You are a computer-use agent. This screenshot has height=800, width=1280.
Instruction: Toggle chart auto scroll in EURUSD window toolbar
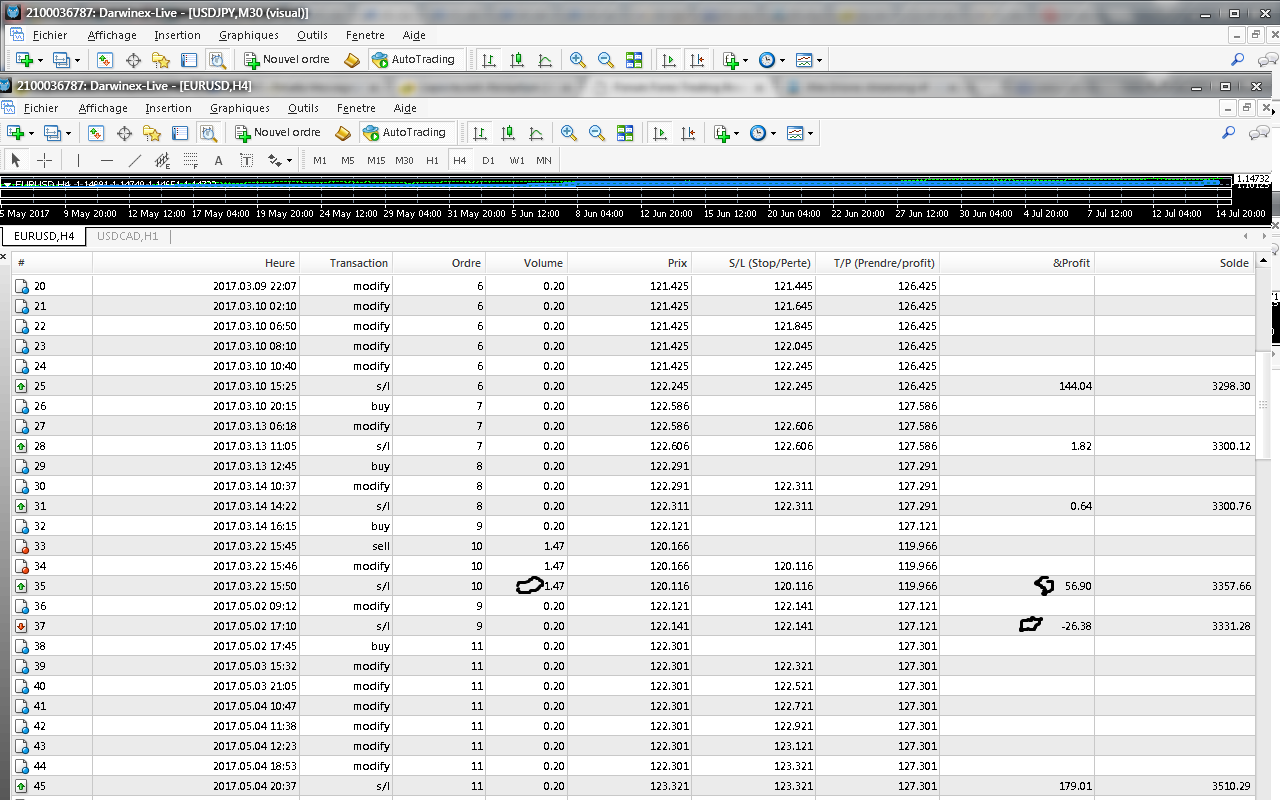tap(660, 133)
